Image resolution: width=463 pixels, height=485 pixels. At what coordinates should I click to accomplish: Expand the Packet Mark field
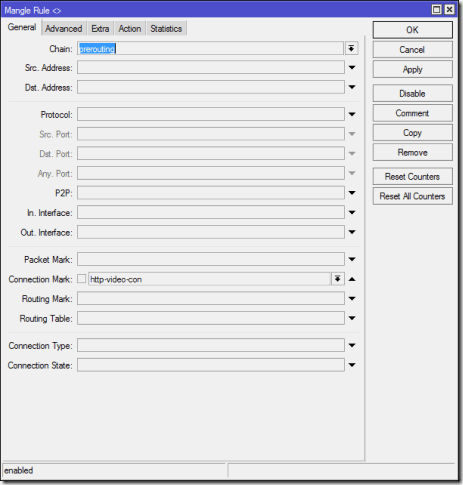coord(352,259)
